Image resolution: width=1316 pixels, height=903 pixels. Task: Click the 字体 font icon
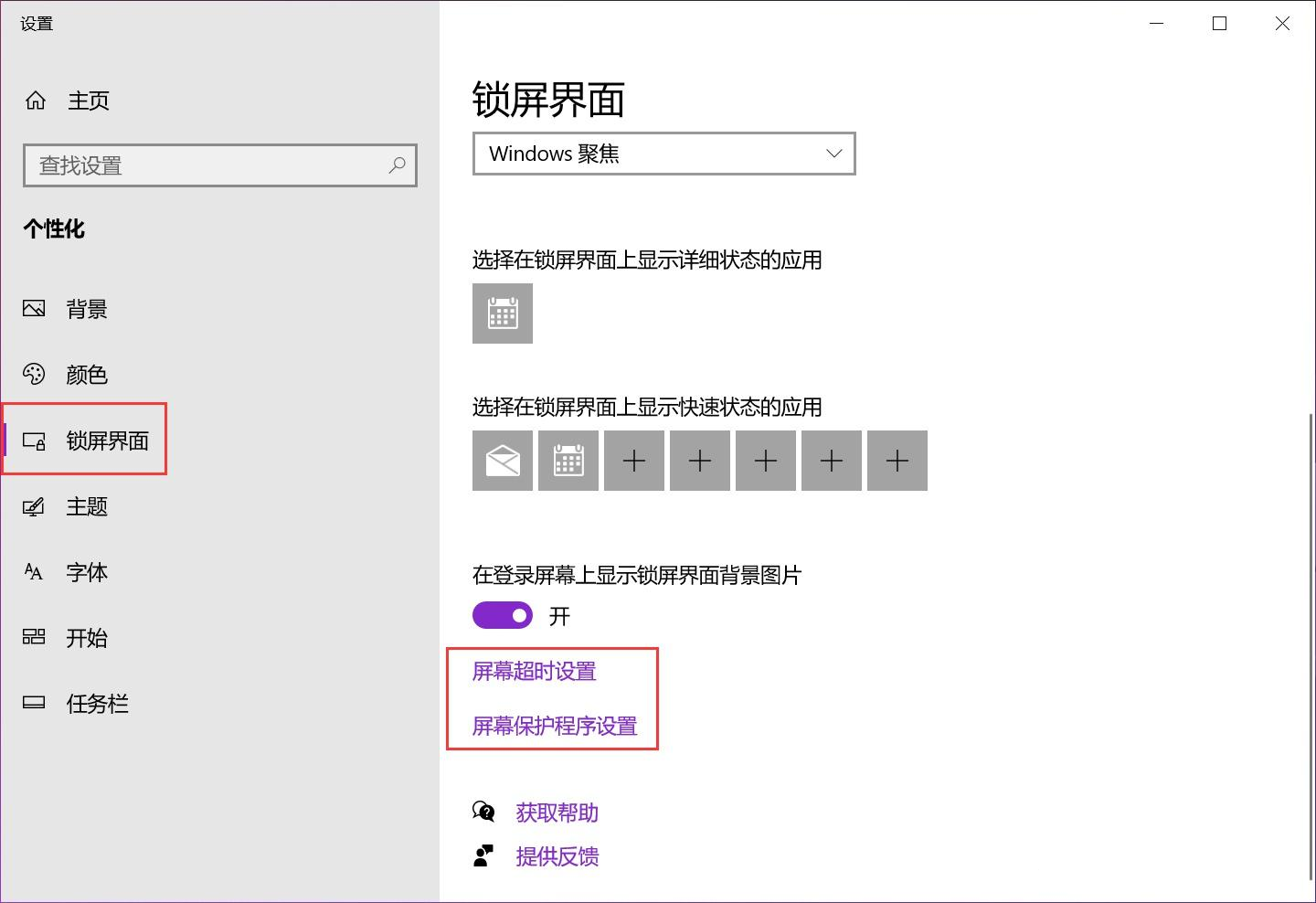click(x=34, y=572)
